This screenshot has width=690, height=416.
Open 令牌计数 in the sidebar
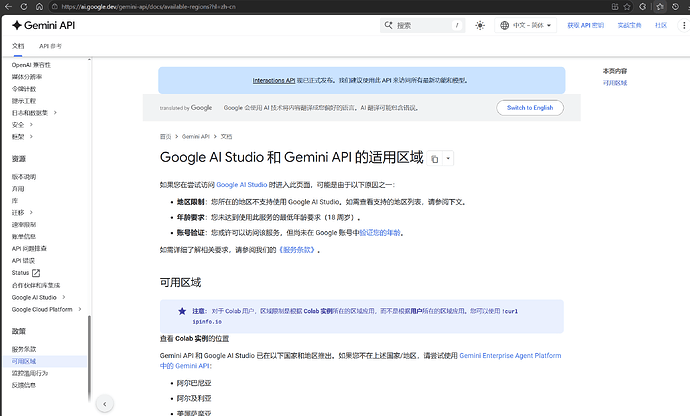coord(24,89)
